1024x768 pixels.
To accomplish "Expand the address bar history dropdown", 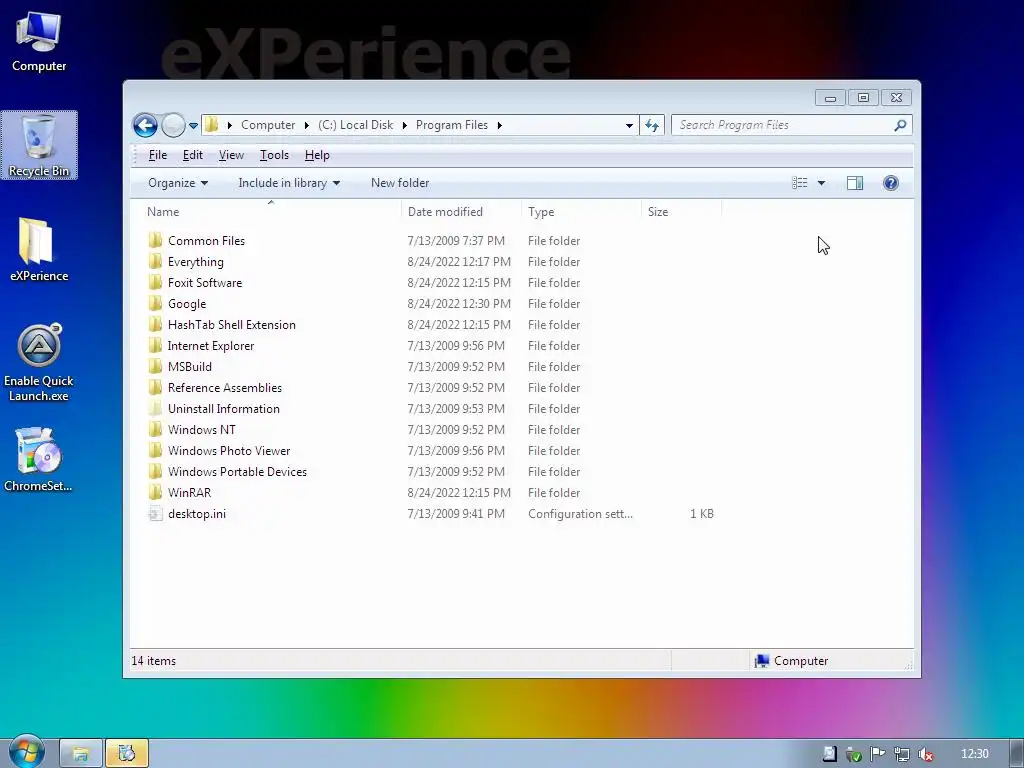I will tap(629, 125).
